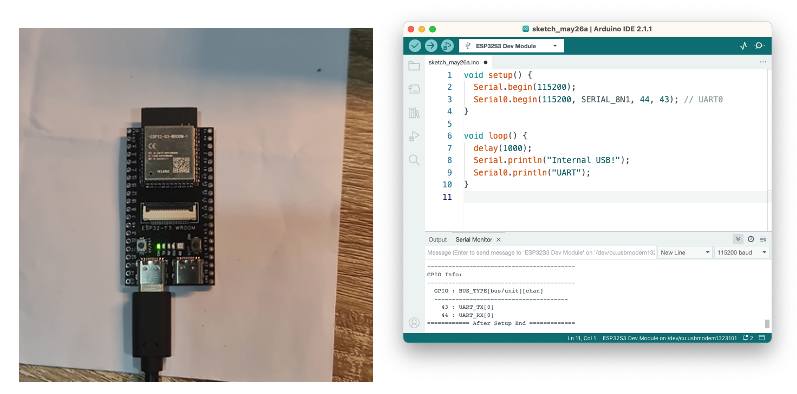Open the ESP32S3 Dev Module board dropdown
Screen dimensions: 797x394
[511, 46]
